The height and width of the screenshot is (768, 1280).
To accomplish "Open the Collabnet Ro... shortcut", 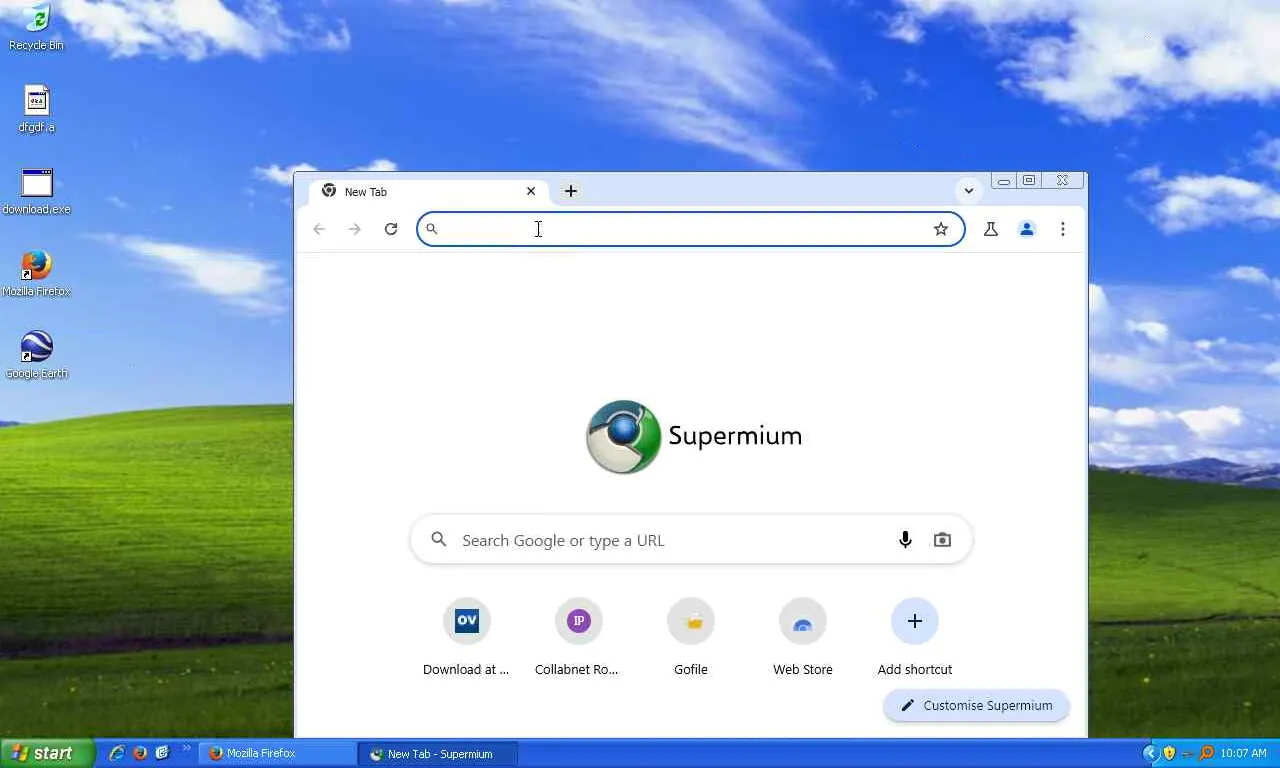I will pos(578,638).
